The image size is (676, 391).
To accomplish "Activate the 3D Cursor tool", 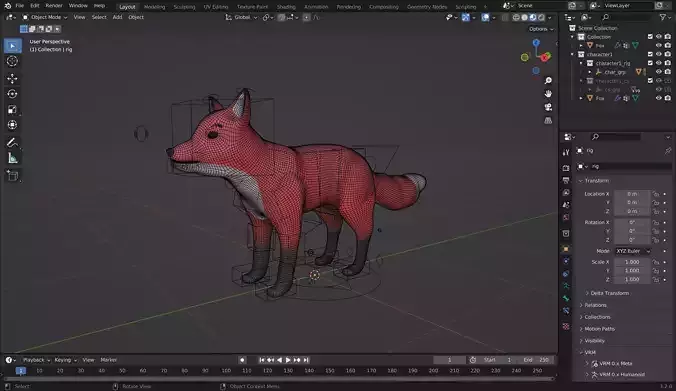I will click(13, 61).
